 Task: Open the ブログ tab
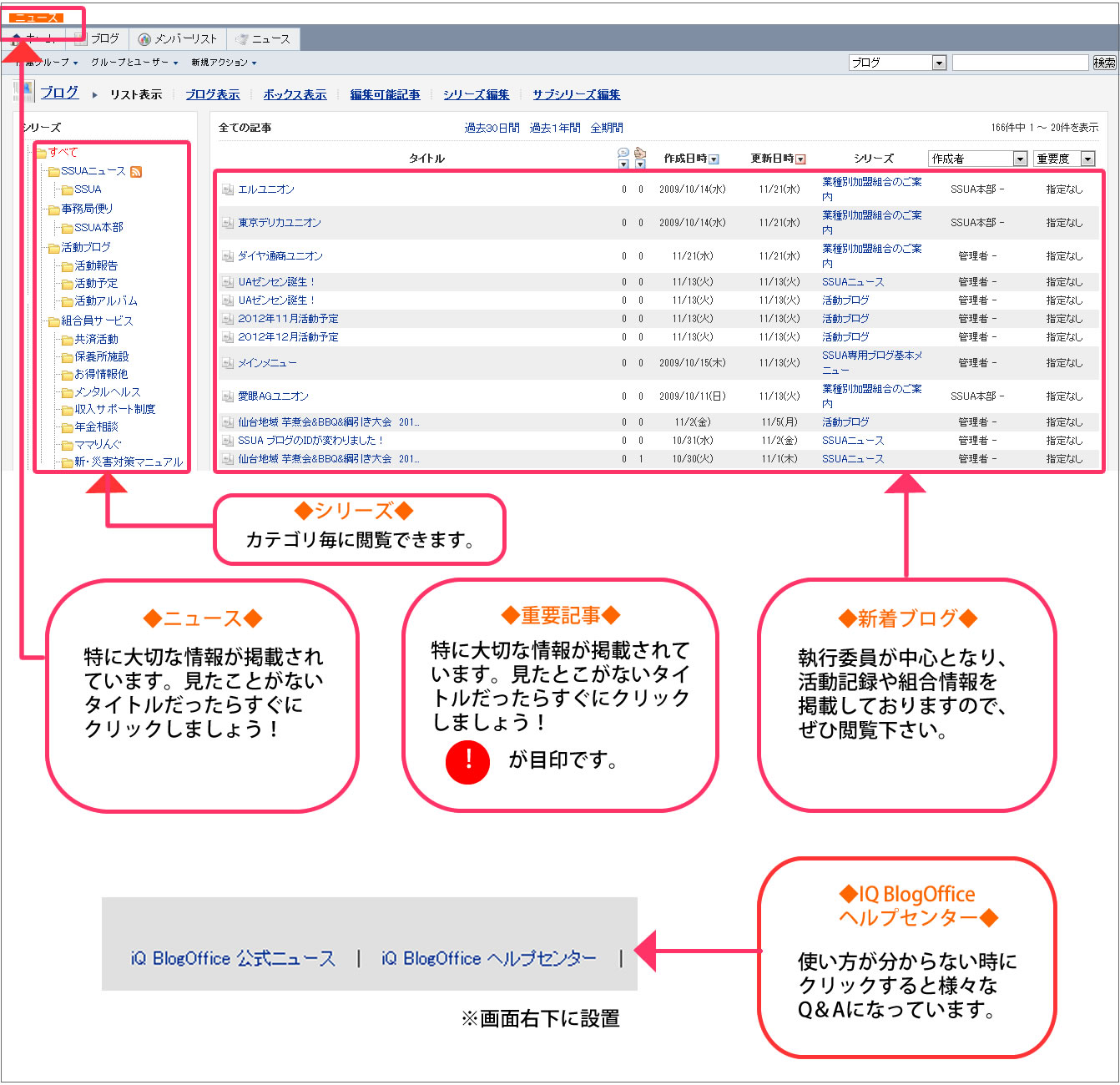pyautogui.click(x=97, y=38)
